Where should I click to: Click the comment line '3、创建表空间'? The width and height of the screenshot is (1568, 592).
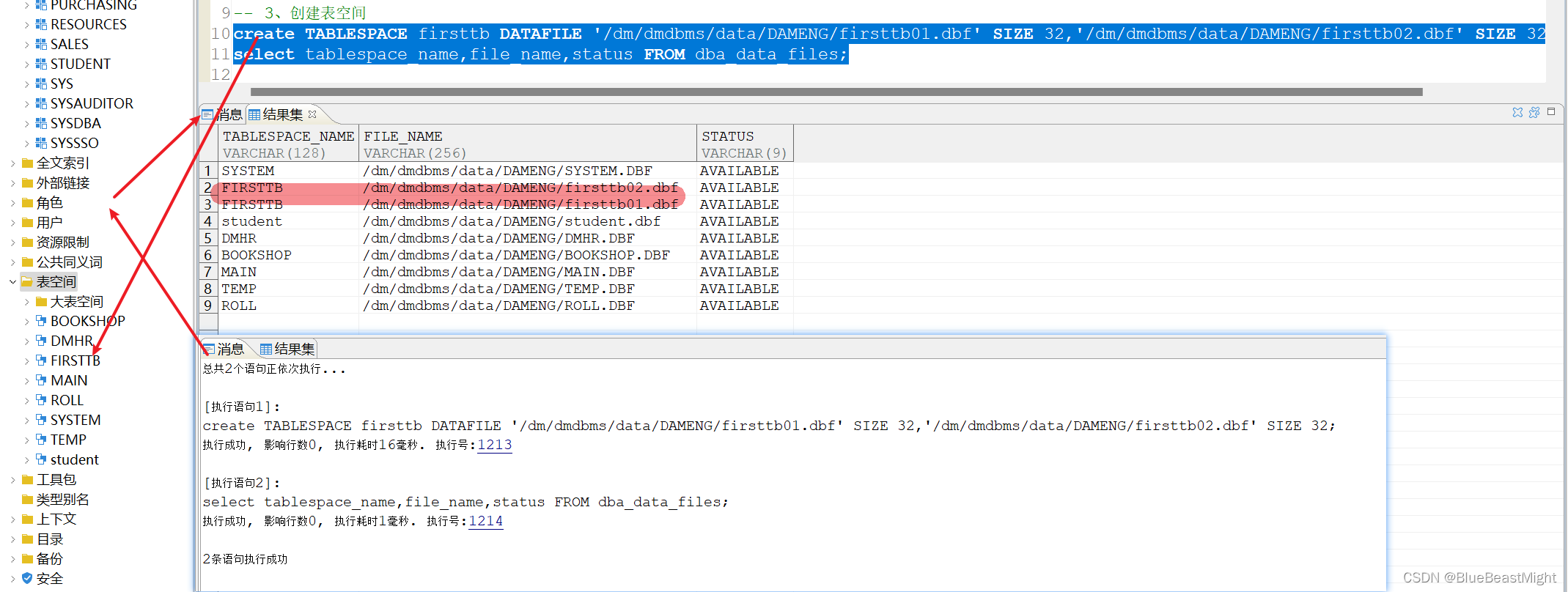point(300,12)
